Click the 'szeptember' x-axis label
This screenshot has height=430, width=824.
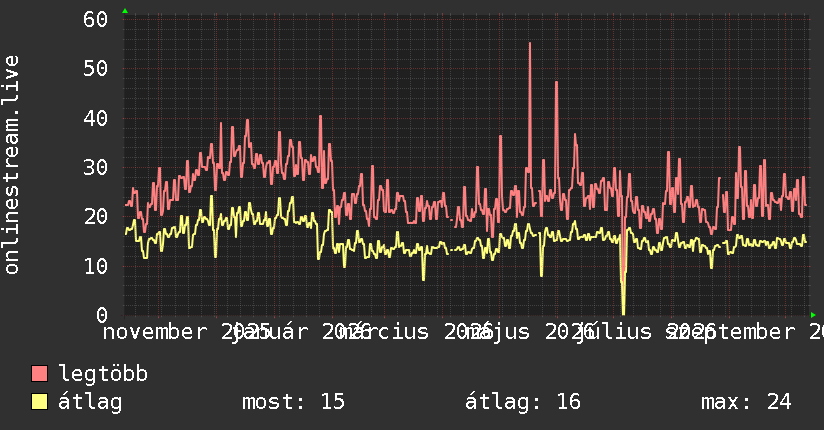732,332
